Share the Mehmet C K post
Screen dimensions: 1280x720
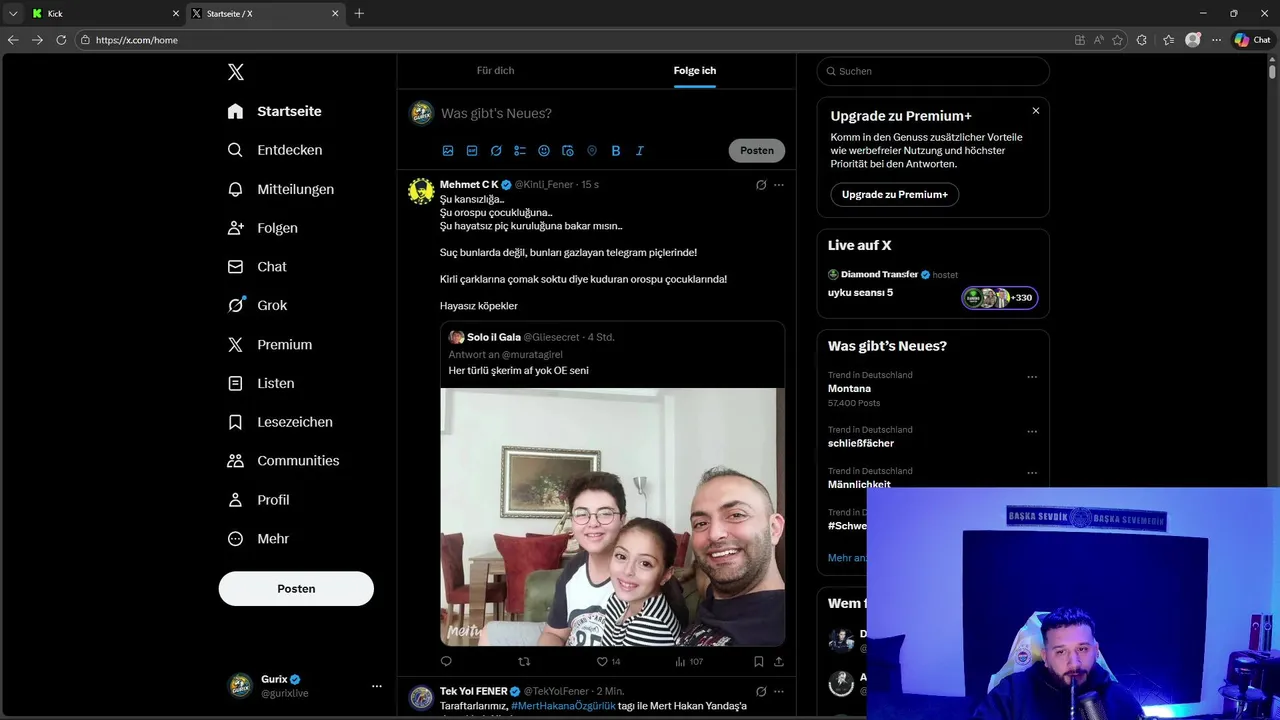click(779, 661)
